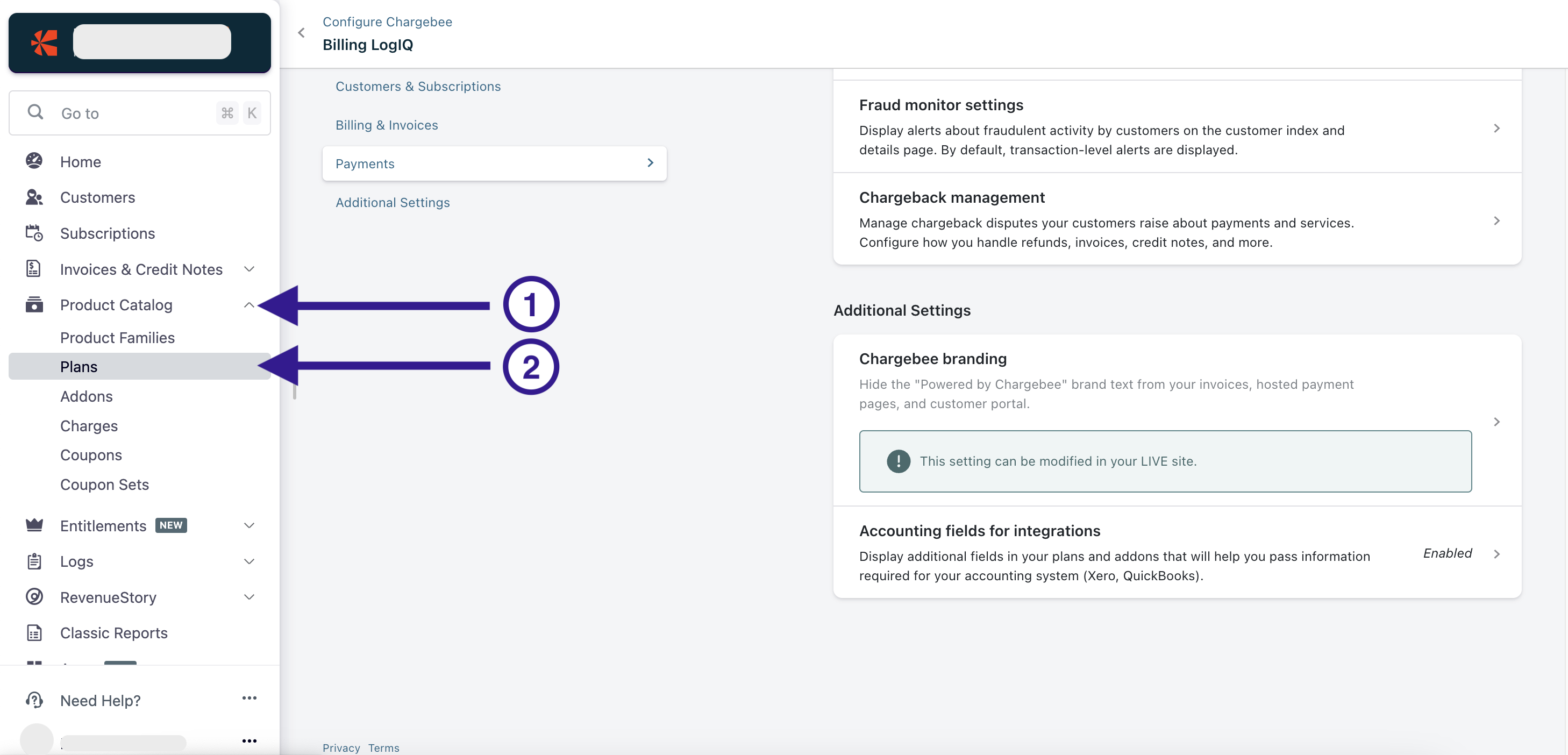Go to Billing & Invoices settings

pos(387,125)
